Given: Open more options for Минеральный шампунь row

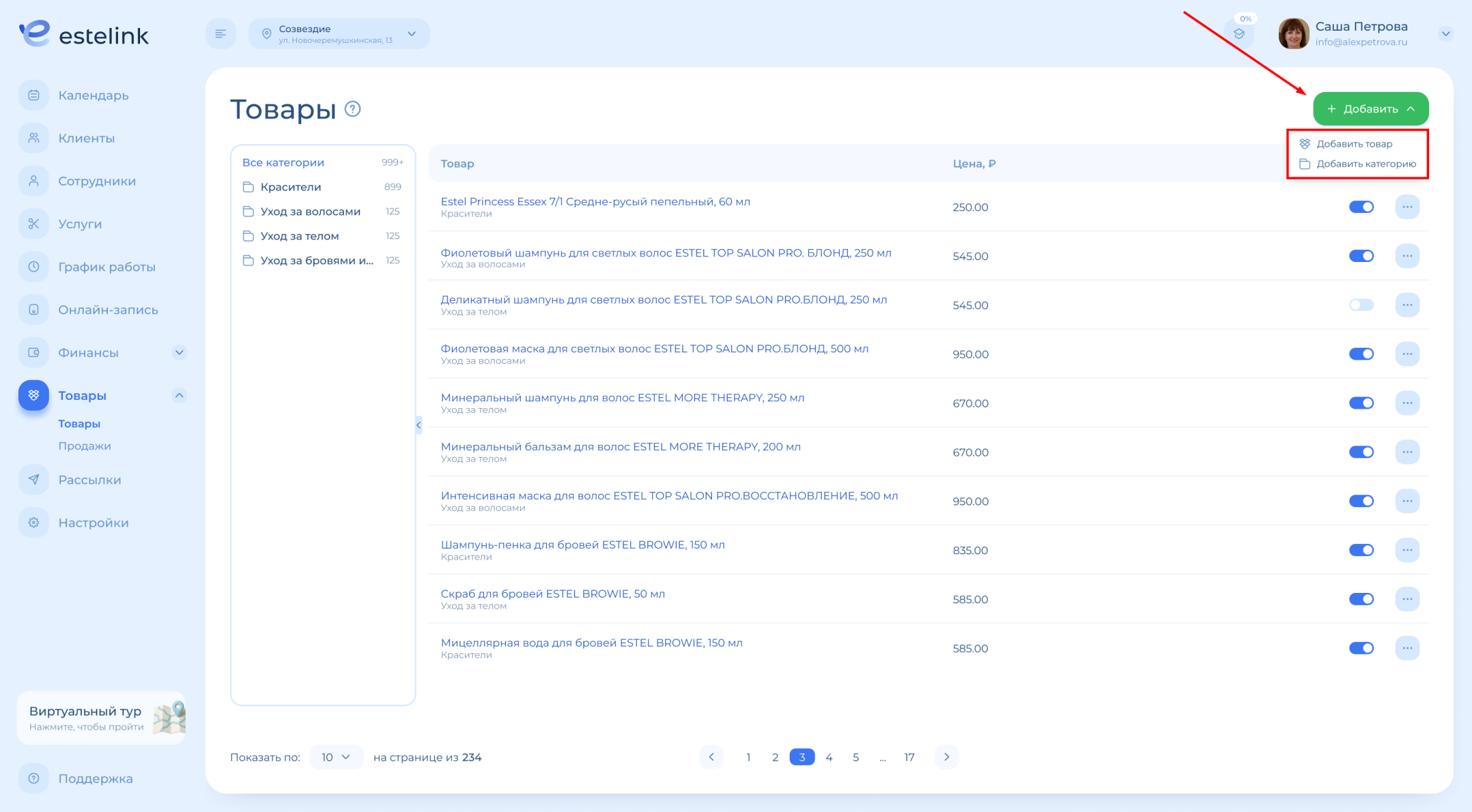Looking at the screenshot, I should [1407, 403].
